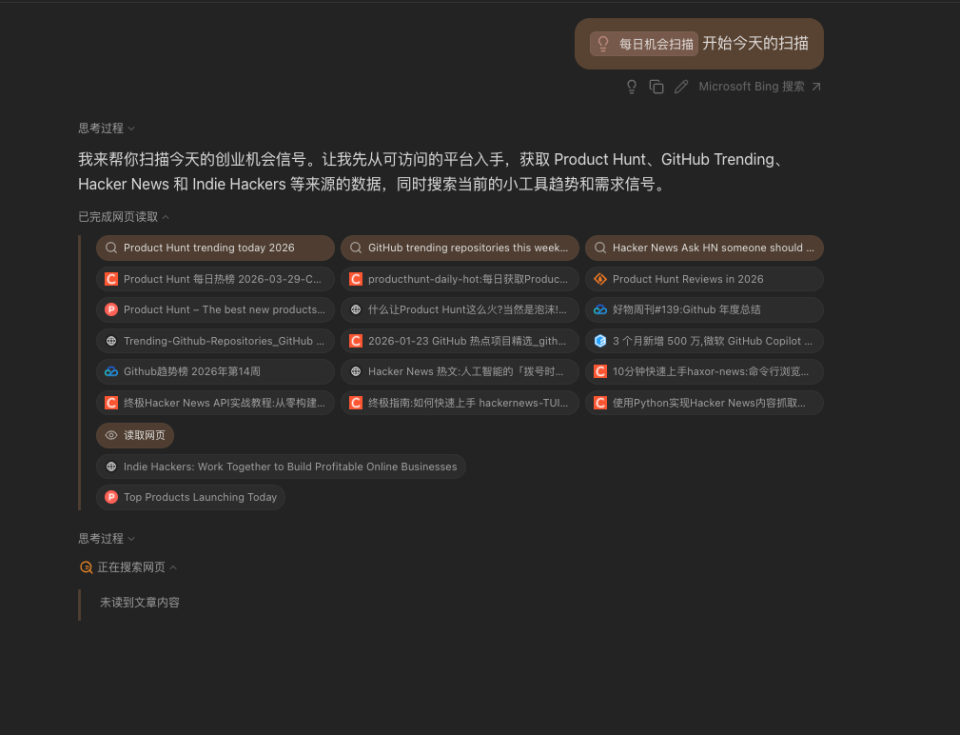Open result Product Hunt – The best new products
Viewport: 960px width, 735px height.
tap(215, 310)
